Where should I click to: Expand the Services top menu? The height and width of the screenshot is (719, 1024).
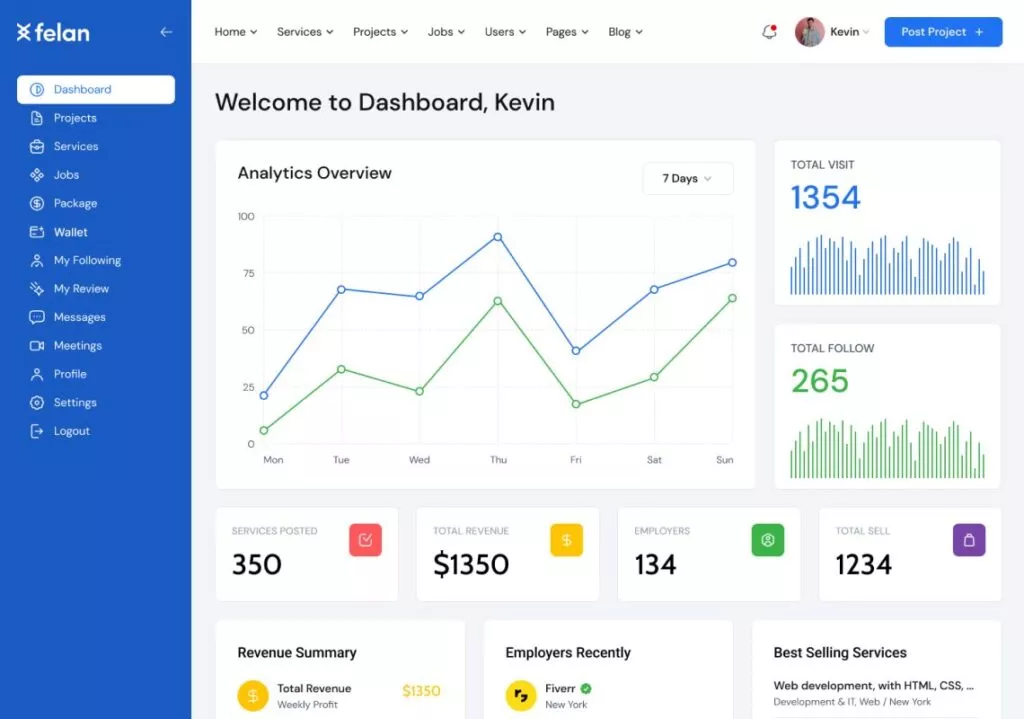pos(305,32)
